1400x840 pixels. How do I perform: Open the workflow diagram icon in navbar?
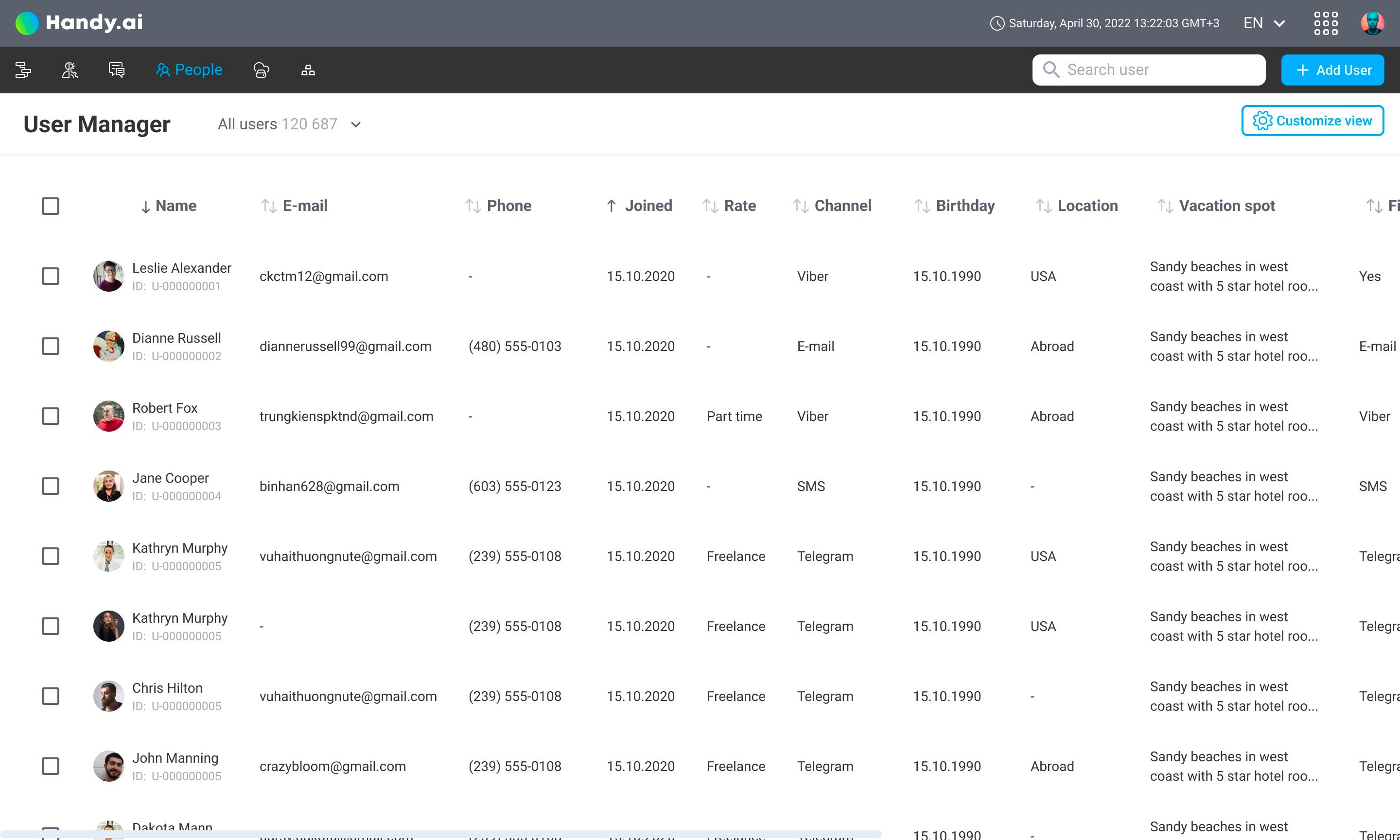pos(23,70)
